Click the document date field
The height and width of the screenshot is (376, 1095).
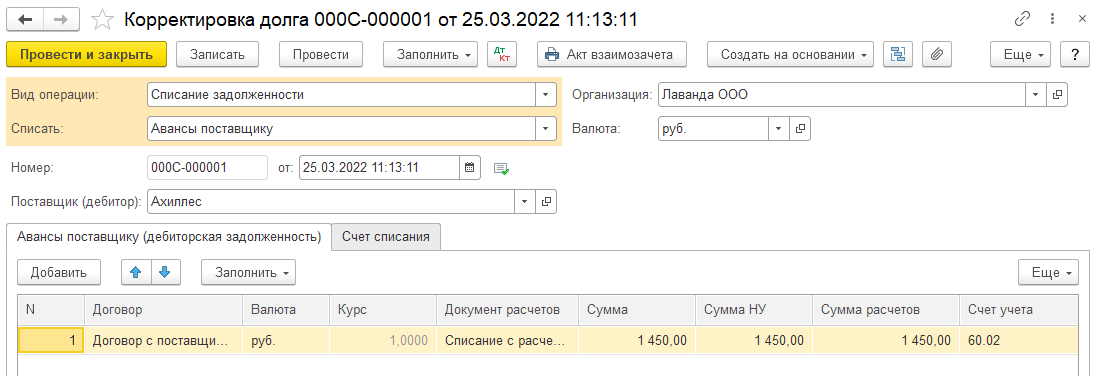pyautogui.click(x=379, y=167)
